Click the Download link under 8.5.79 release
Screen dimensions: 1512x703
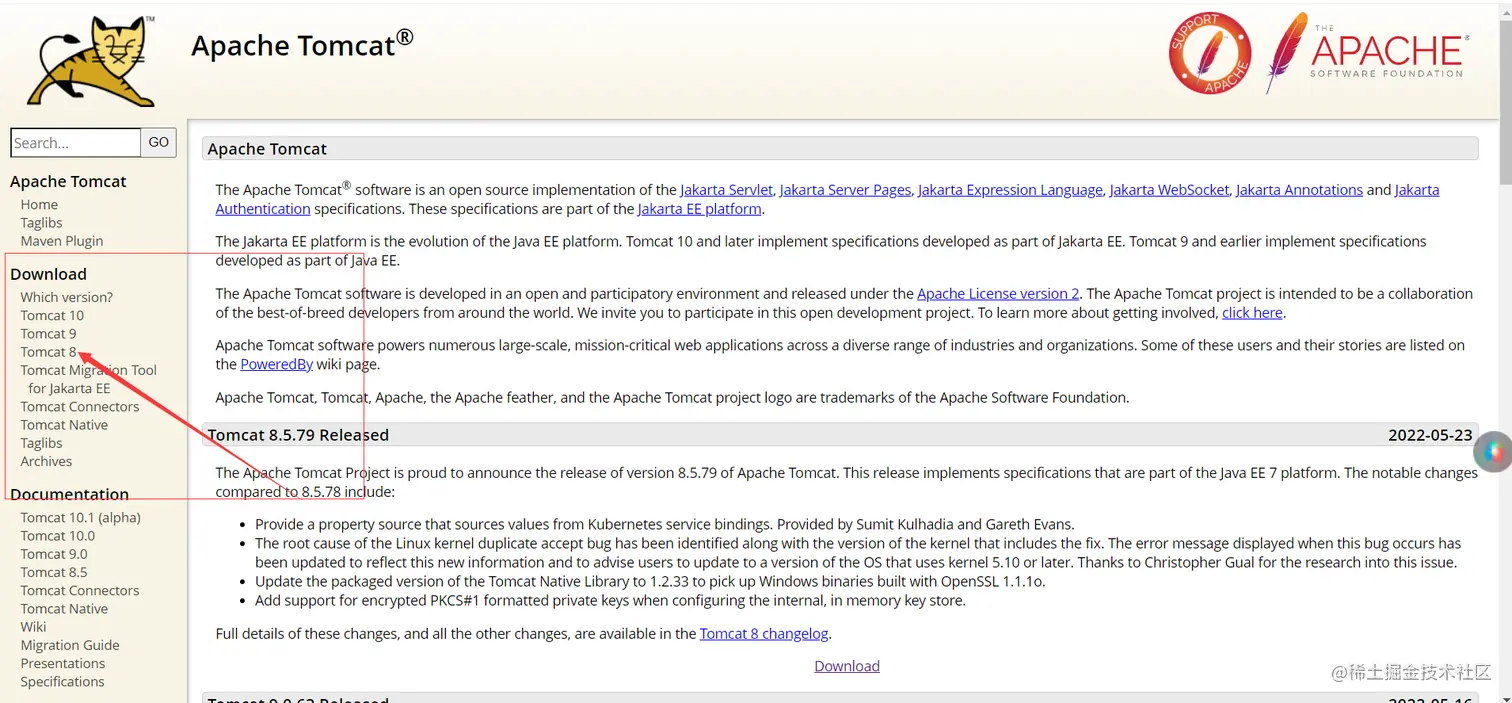pyautogui.click(x=847, y=666)
